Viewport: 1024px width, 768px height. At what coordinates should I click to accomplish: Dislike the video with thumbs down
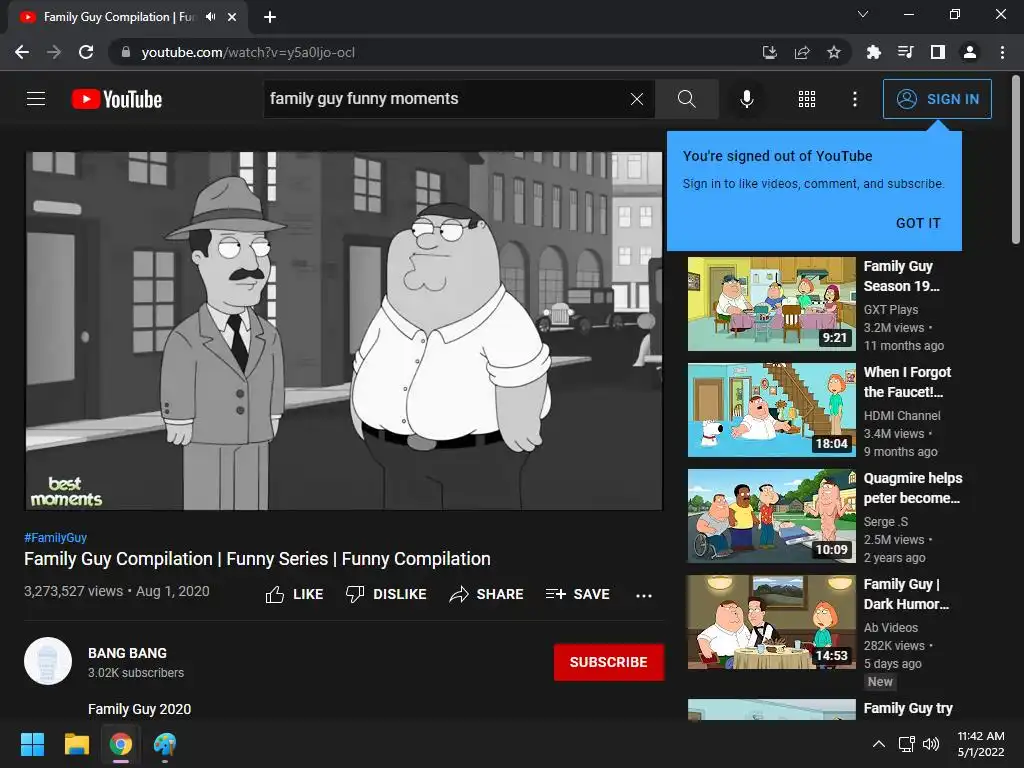click(386, 594)
